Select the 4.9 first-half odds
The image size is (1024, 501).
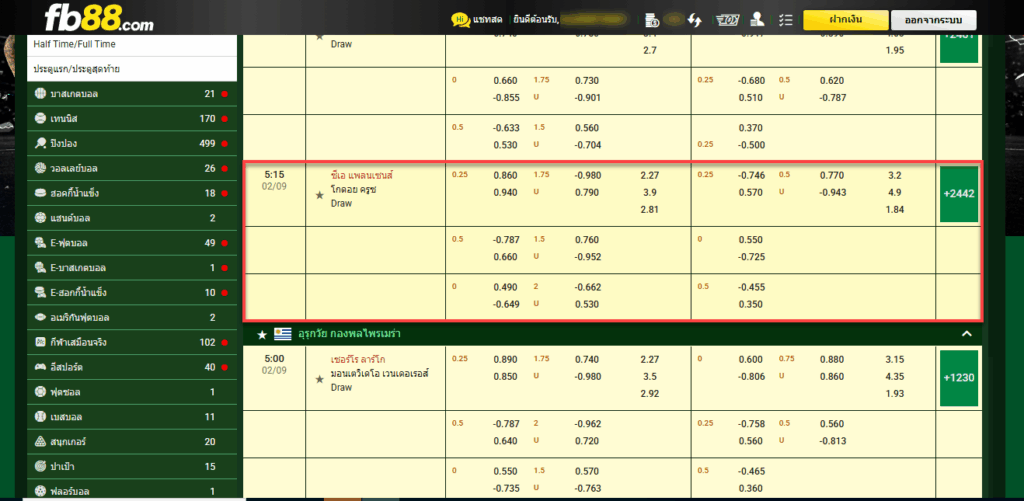tap(895, 193)
